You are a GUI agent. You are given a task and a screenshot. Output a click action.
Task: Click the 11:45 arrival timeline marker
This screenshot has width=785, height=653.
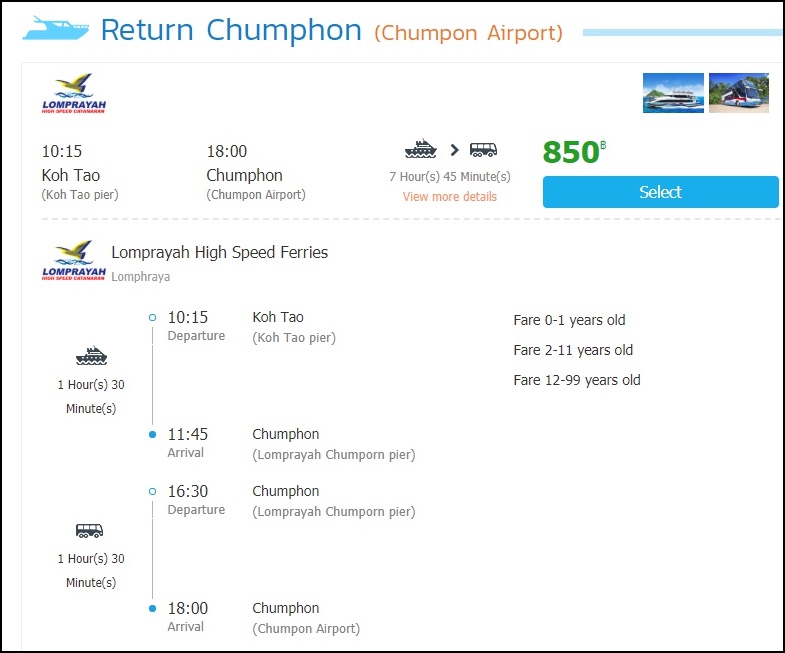[x=152, y=435]
